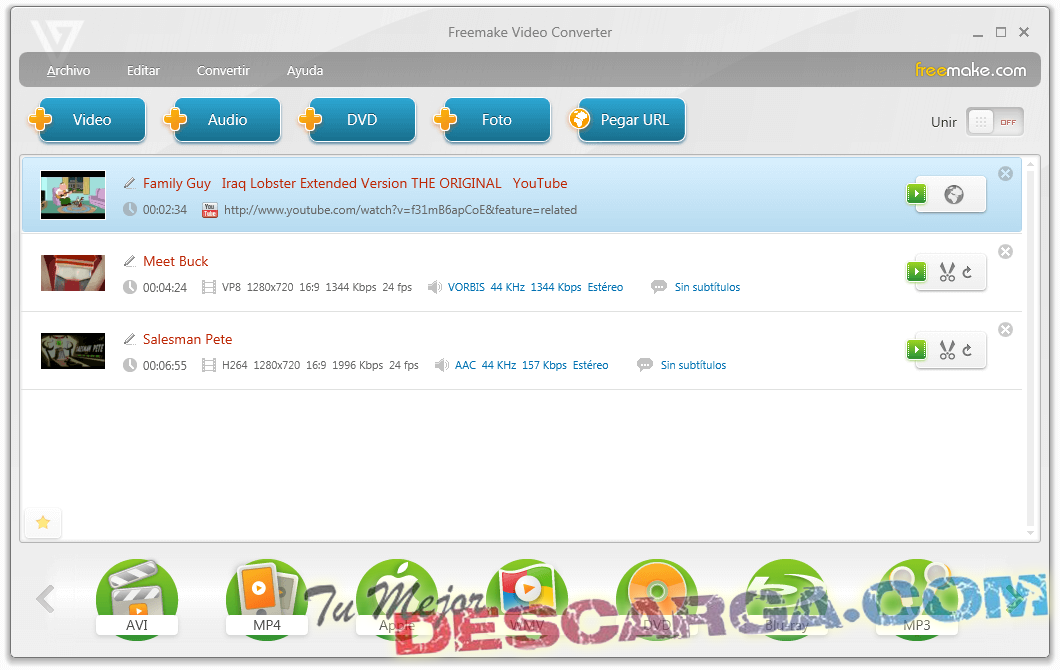This screenshot has width=1060, height=670.
Task: Click the 00:06:55 duration of Salesman Pete
Action: (x=164, y=365)
